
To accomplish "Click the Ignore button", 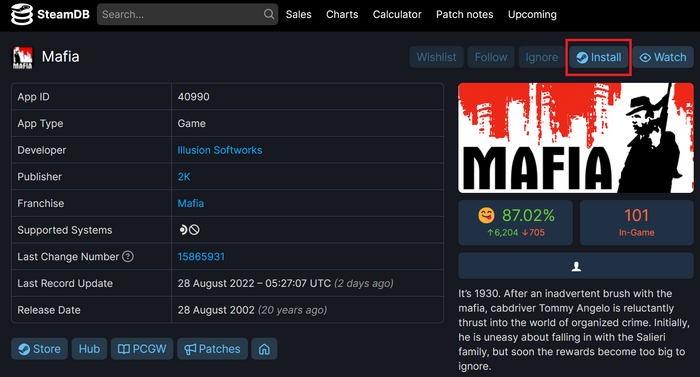I will tap(542, 57).
